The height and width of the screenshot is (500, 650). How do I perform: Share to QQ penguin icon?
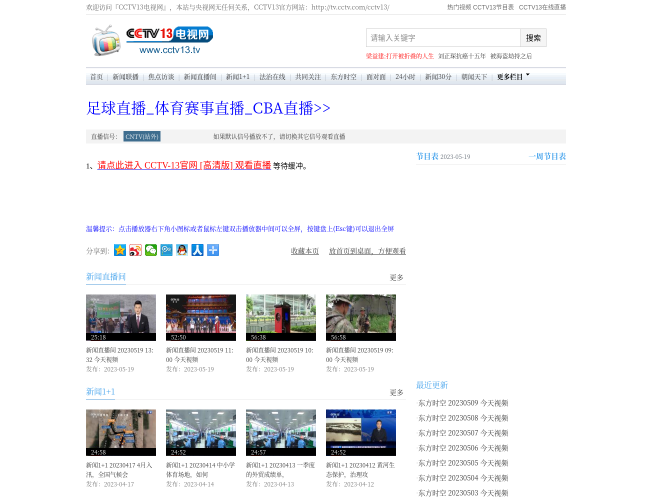[182, 250]
